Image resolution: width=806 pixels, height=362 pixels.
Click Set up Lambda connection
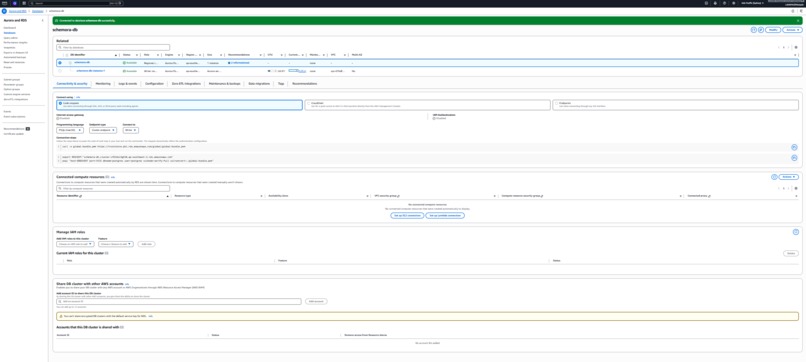click(x=445, y=215)
